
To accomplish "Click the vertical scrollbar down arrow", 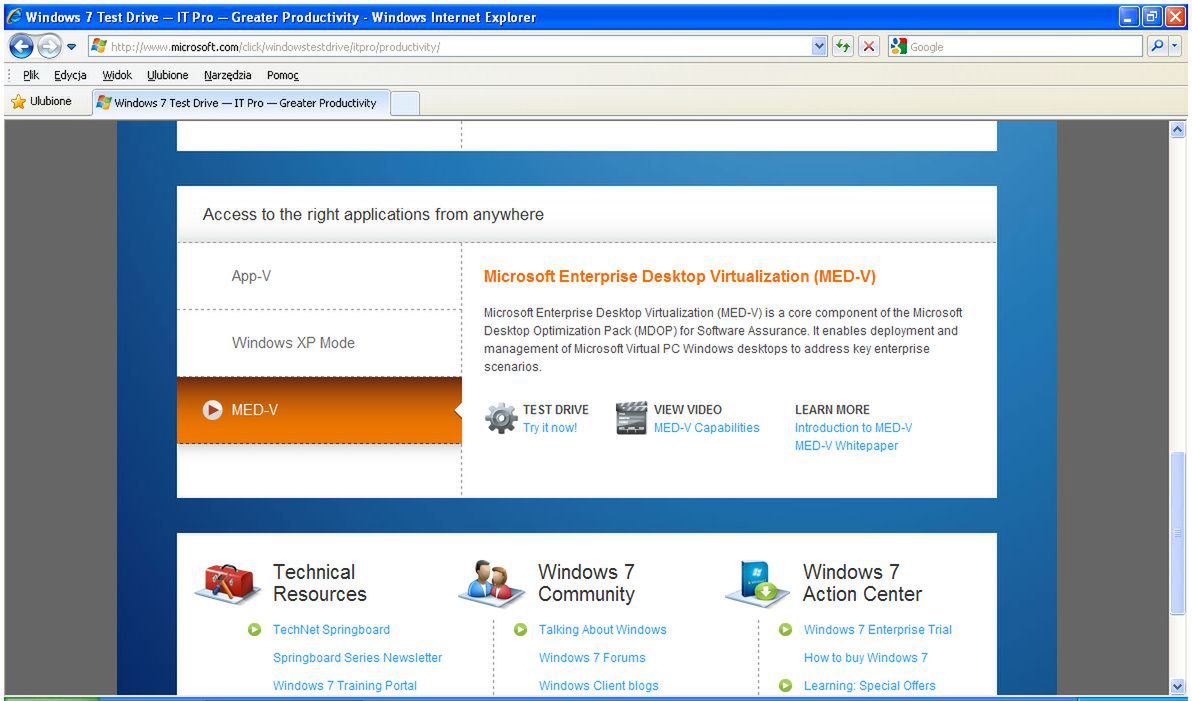I will tap(1178, 686).
